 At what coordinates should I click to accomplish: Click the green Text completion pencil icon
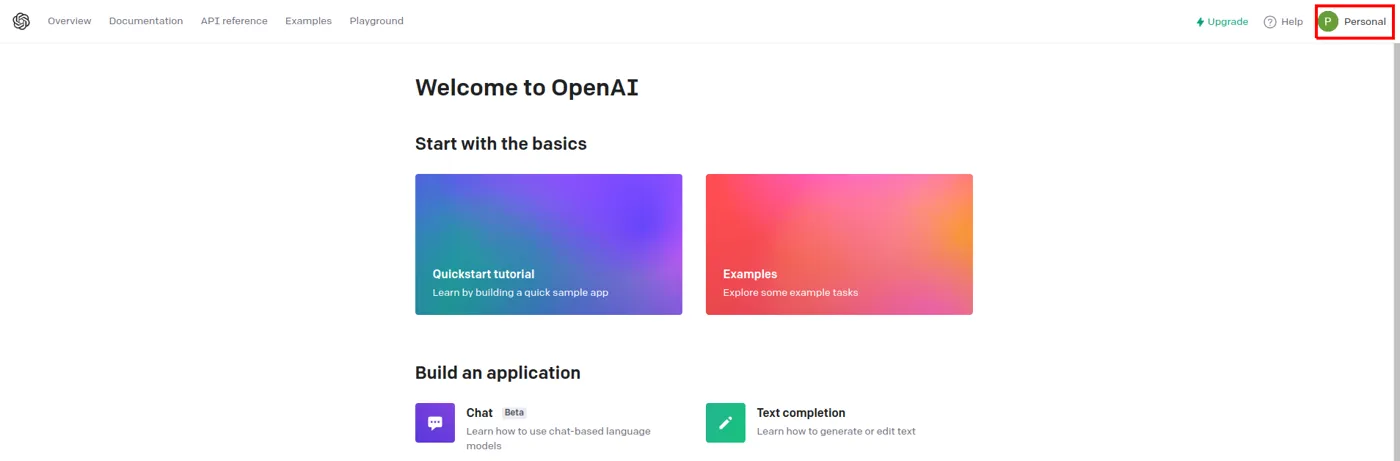click(x=725, y=423)
